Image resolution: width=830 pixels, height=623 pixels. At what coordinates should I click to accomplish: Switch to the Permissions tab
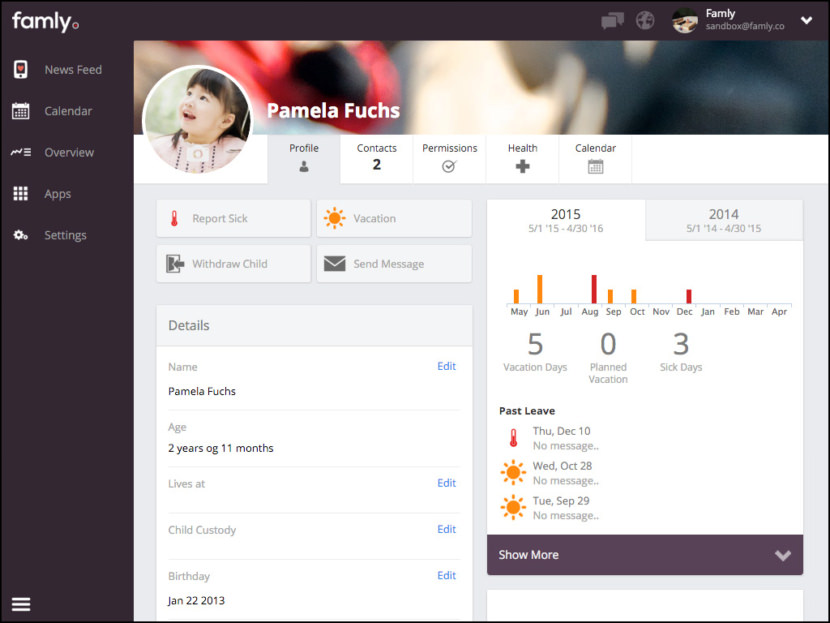449,158
